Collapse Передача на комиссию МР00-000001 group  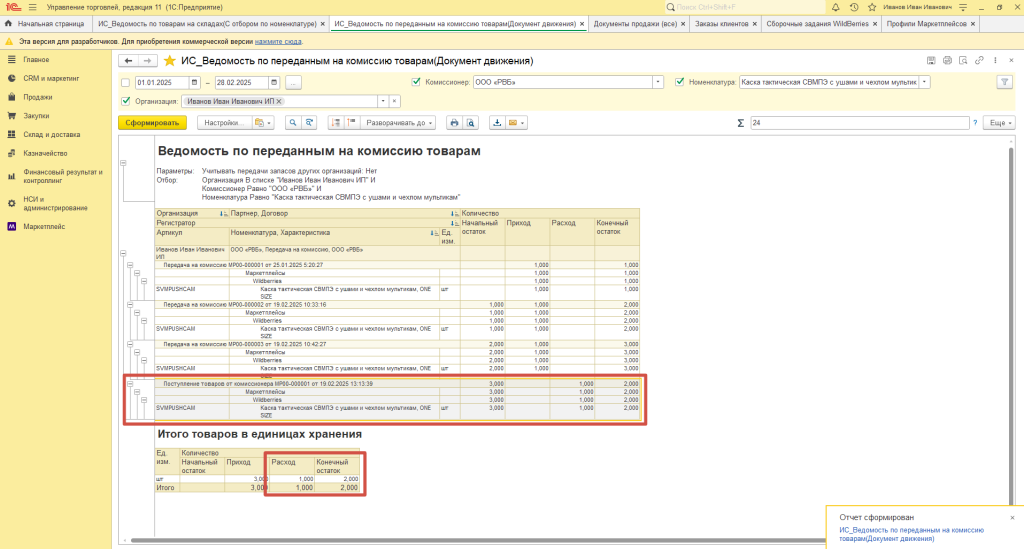coord(130,265)
